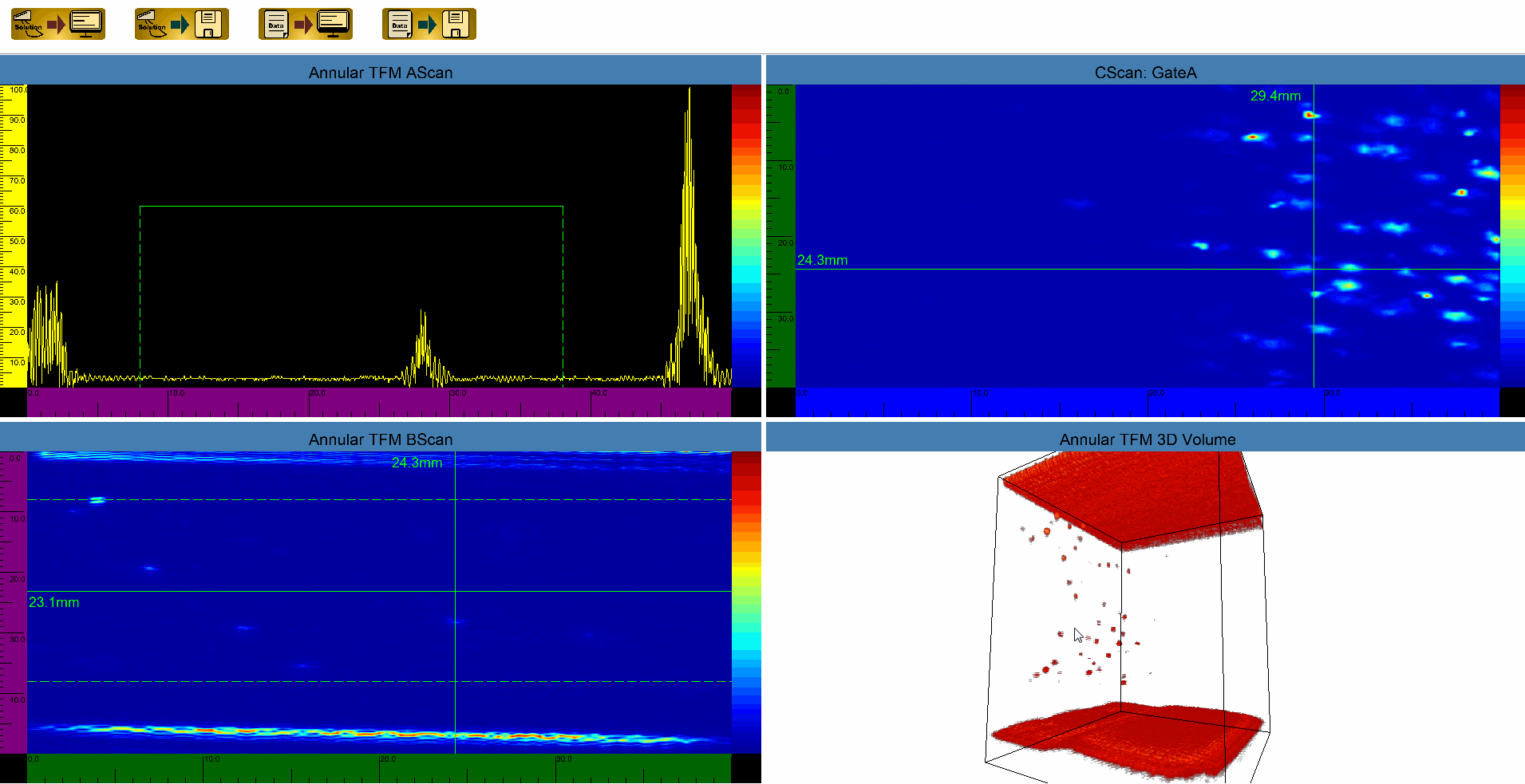This screenshot has width=1525, height=784.
Task: Click the bright backwall band in BScan
Action: 379,734
